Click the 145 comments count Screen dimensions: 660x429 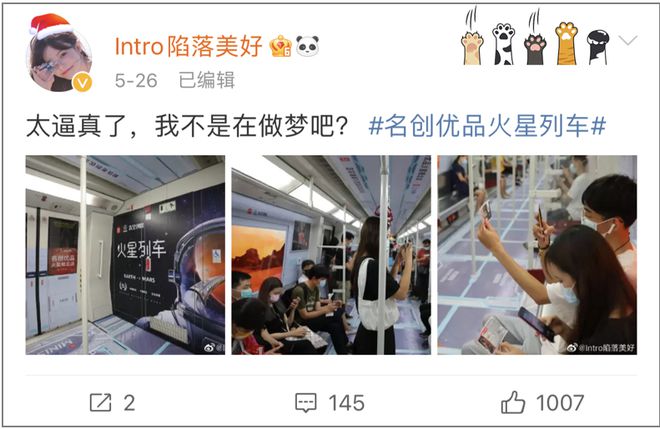click(x=346, y=403)
